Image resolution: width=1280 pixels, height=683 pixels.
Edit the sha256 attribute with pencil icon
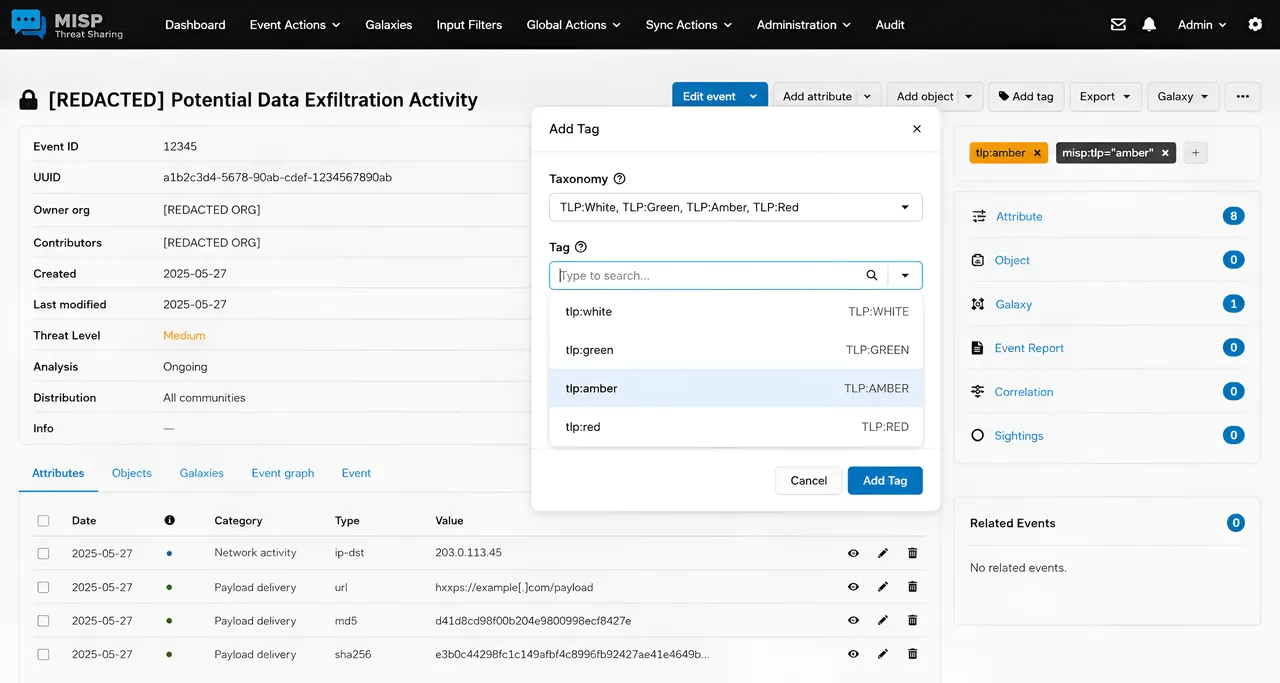click(x=883, y=654)
